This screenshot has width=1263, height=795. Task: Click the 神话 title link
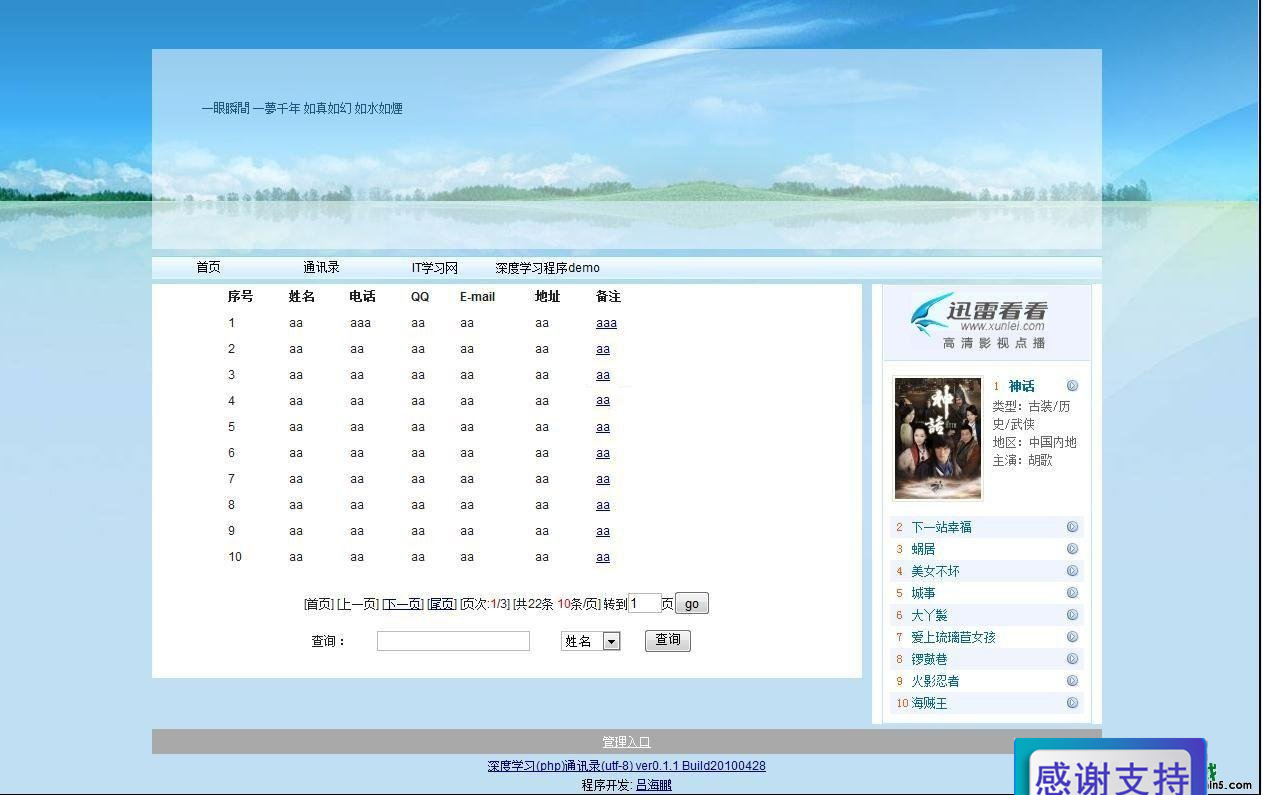point(1021,386)
